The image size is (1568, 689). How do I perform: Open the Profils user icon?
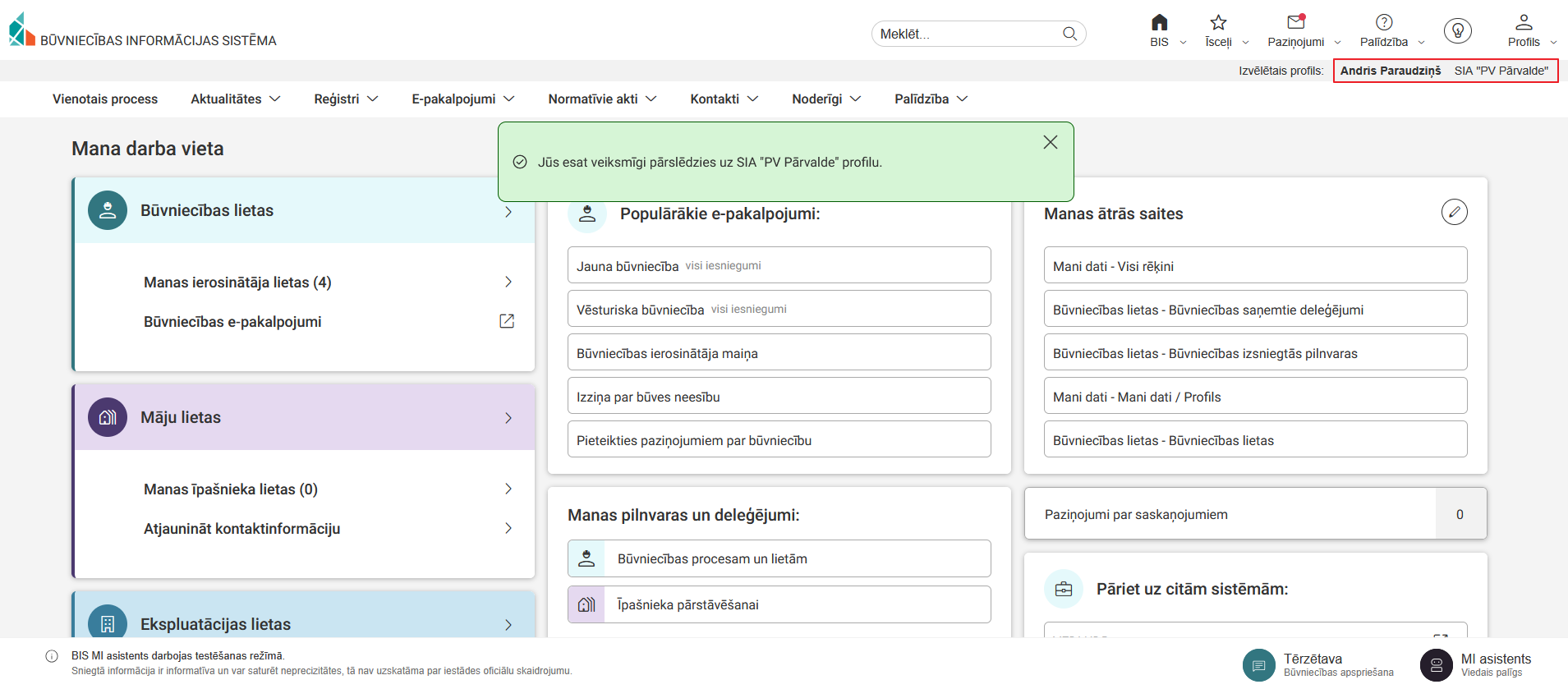point(1524,23)
